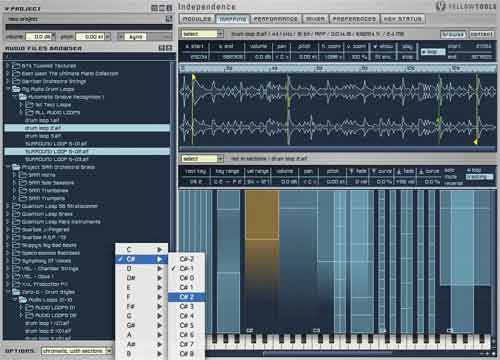
Task: Click the SAM Horns folder icon
Action: click(23, 175)
